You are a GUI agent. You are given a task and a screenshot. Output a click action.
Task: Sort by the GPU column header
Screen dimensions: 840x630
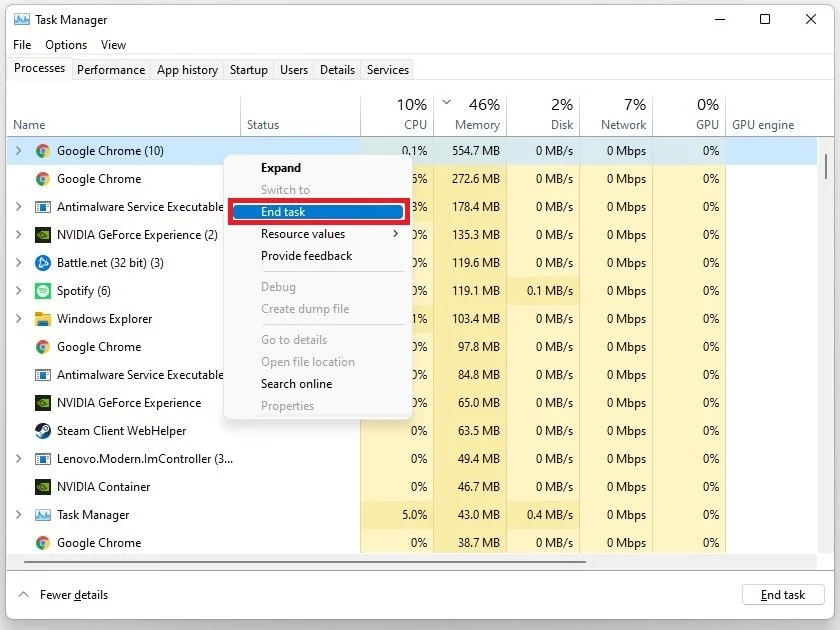(x=689, y=114)
